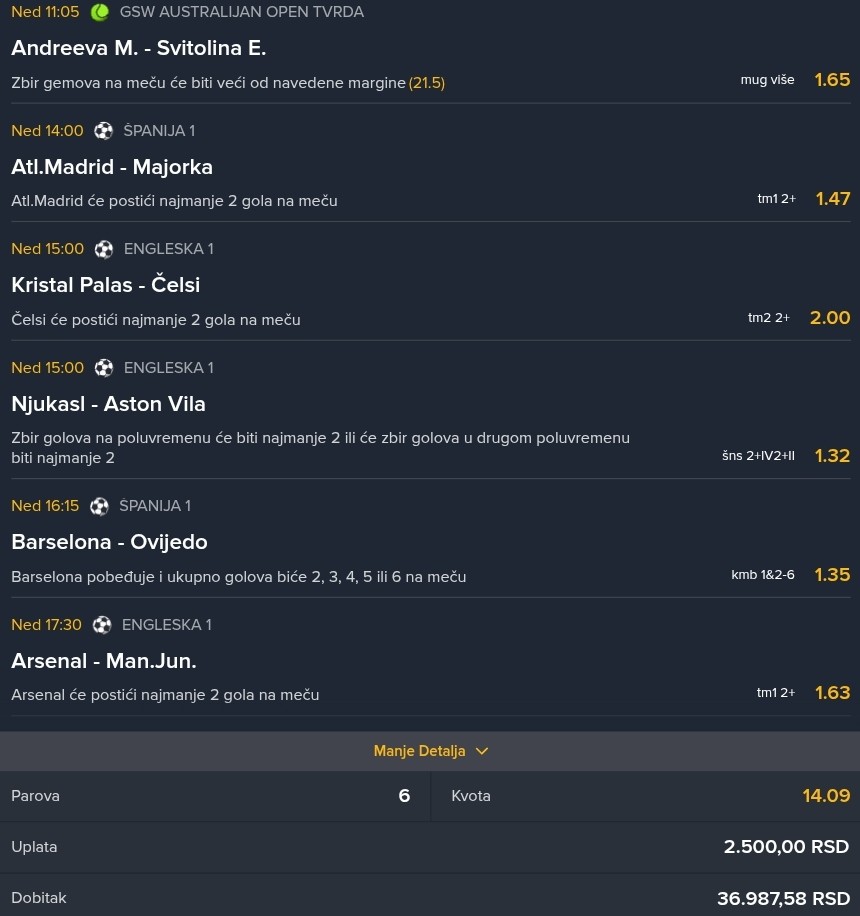
Task: Click soccer ball icon above Njukasl - Aston Vila
Action: click(x=104, y=368)
